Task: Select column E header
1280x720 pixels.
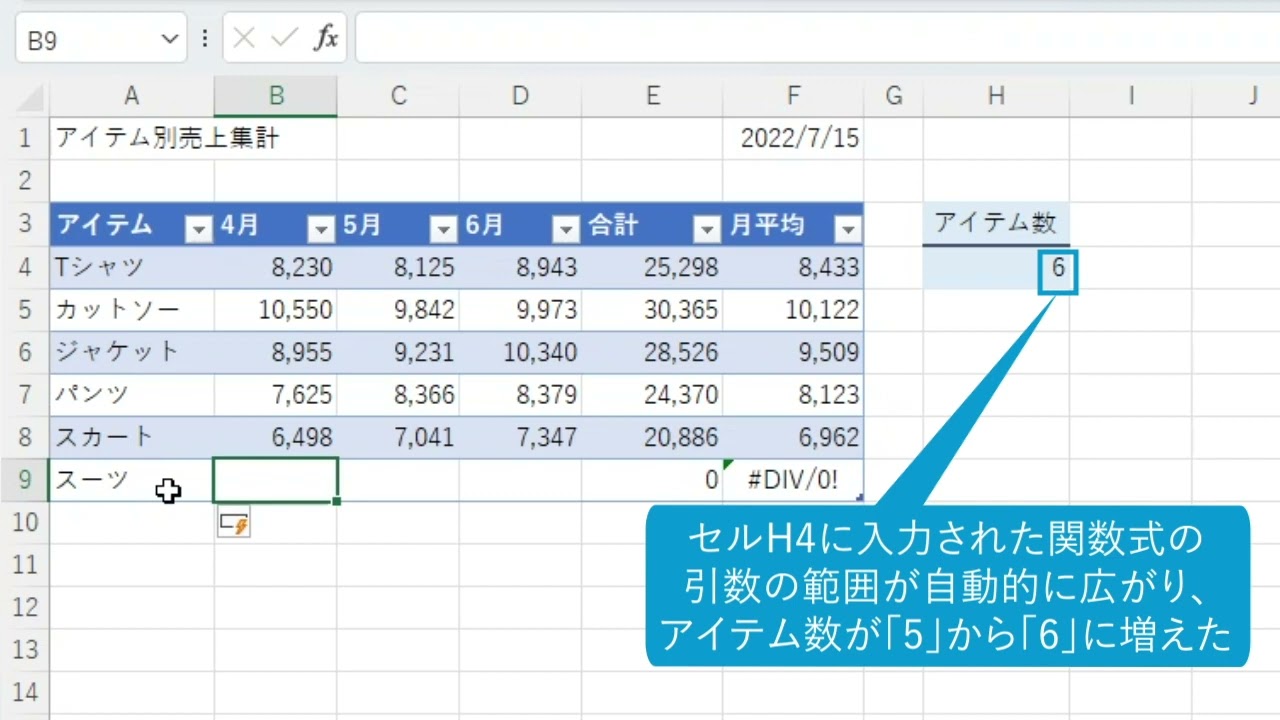Action: 652,96
